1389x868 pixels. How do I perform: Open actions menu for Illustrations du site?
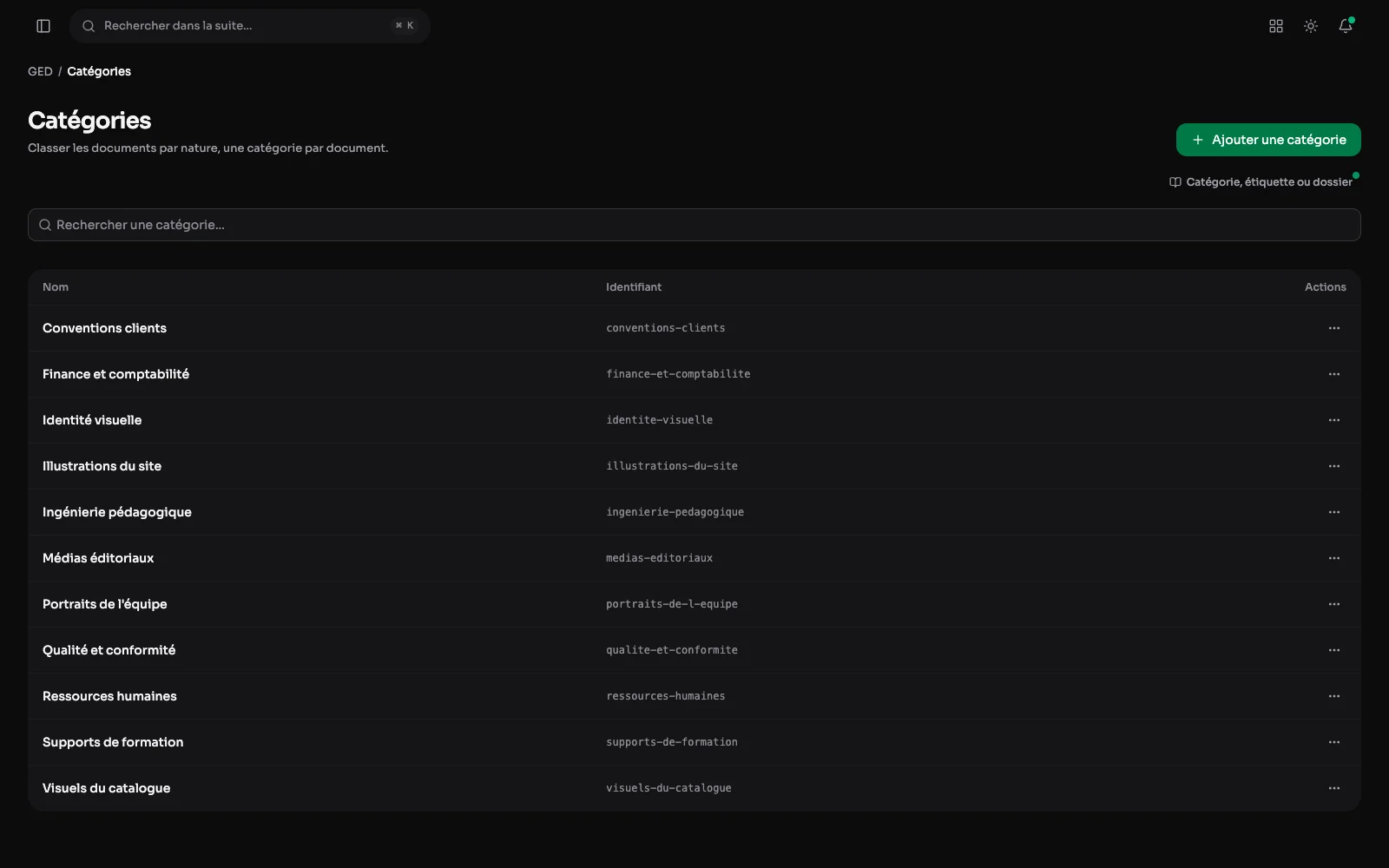pos(1334,466)
